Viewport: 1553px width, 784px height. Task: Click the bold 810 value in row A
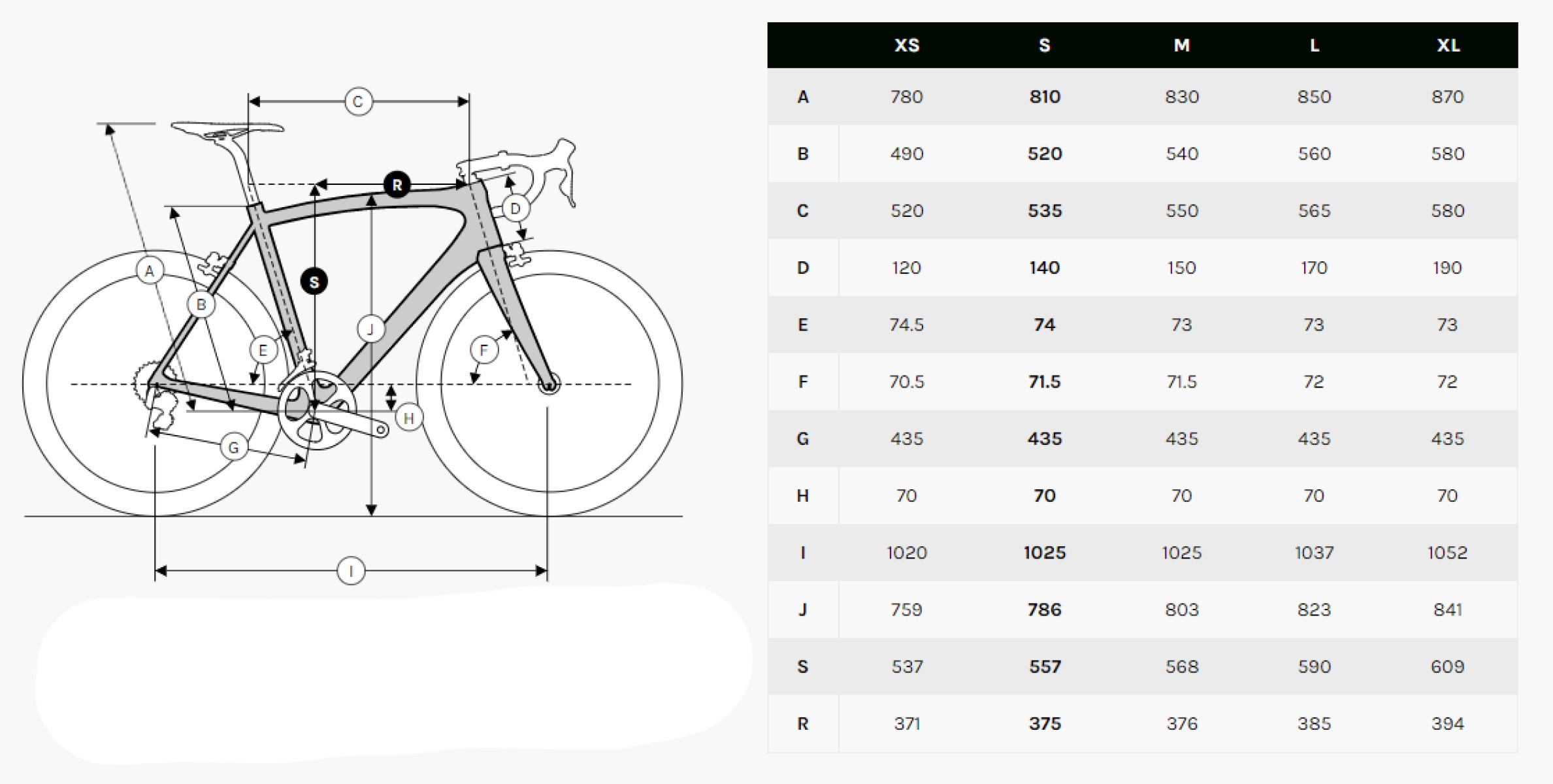[1045, 97]
